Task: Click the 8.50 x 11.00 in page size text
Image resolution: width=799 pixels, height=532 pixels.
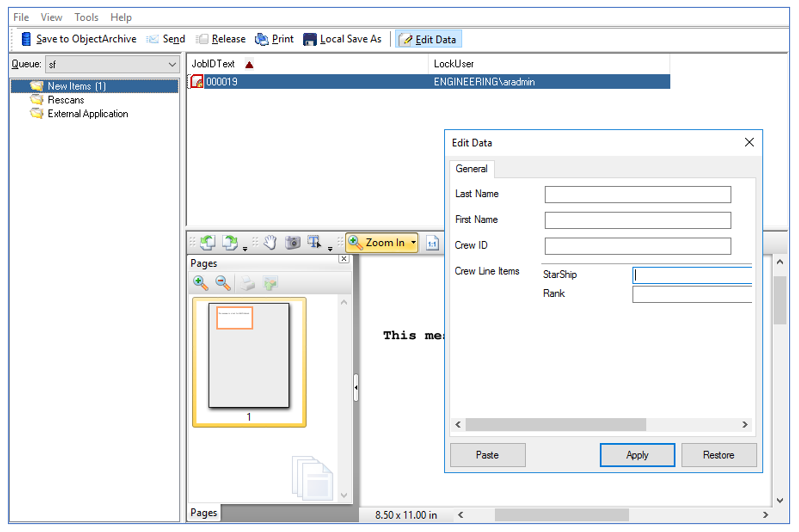Action: [406, 515]
